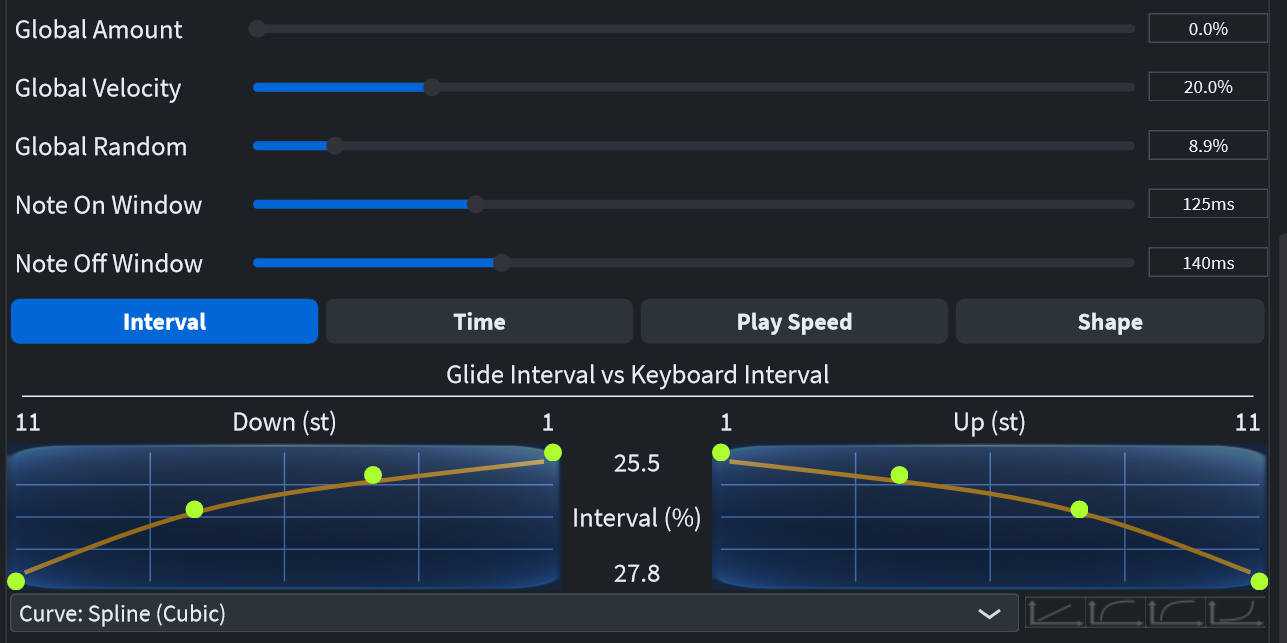Click the Global Random slider handle
1287x643 pixels.
click(335, 146)
